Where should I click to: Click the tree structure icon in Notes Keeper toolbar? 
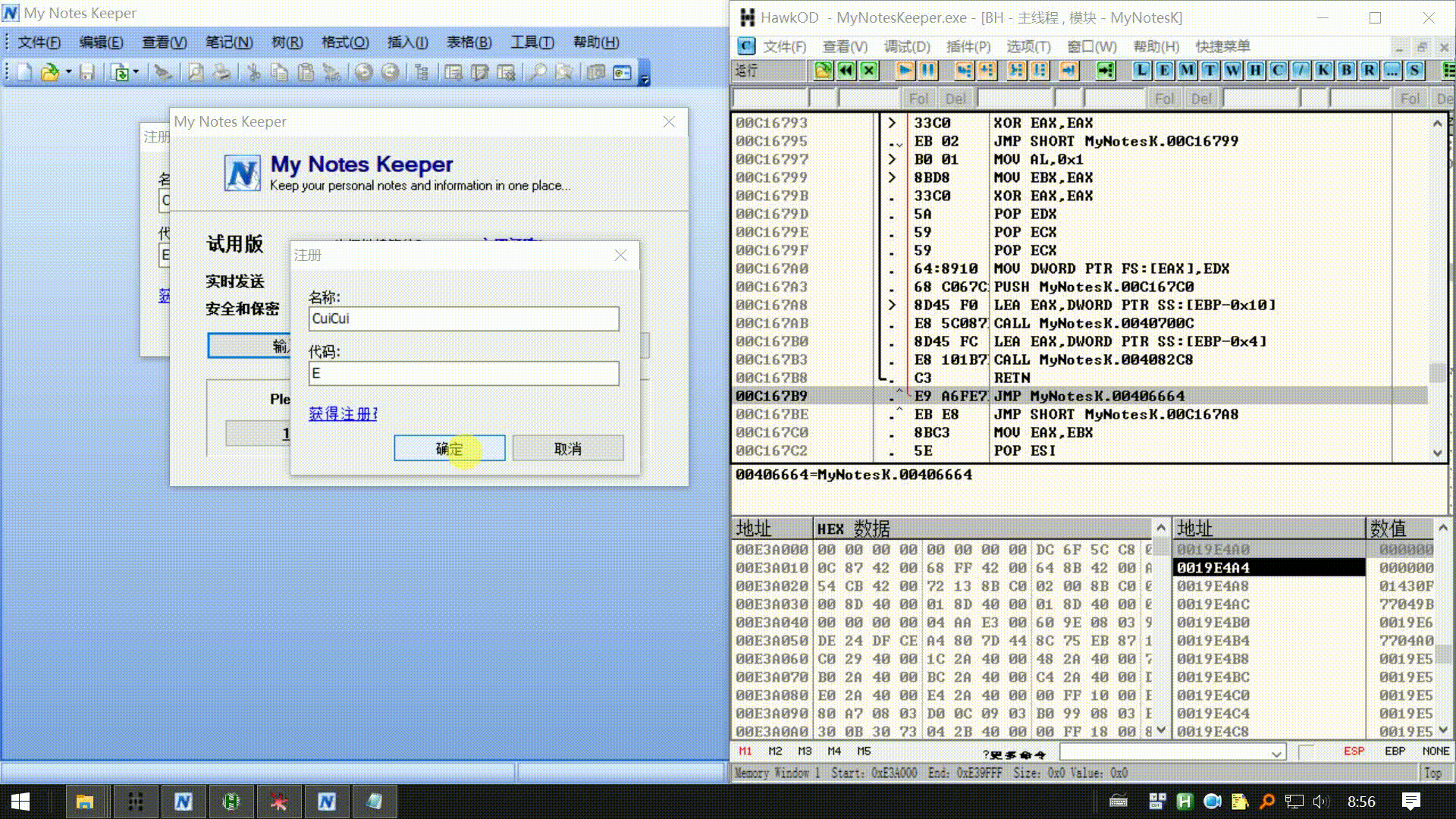[x=422, y=72]
